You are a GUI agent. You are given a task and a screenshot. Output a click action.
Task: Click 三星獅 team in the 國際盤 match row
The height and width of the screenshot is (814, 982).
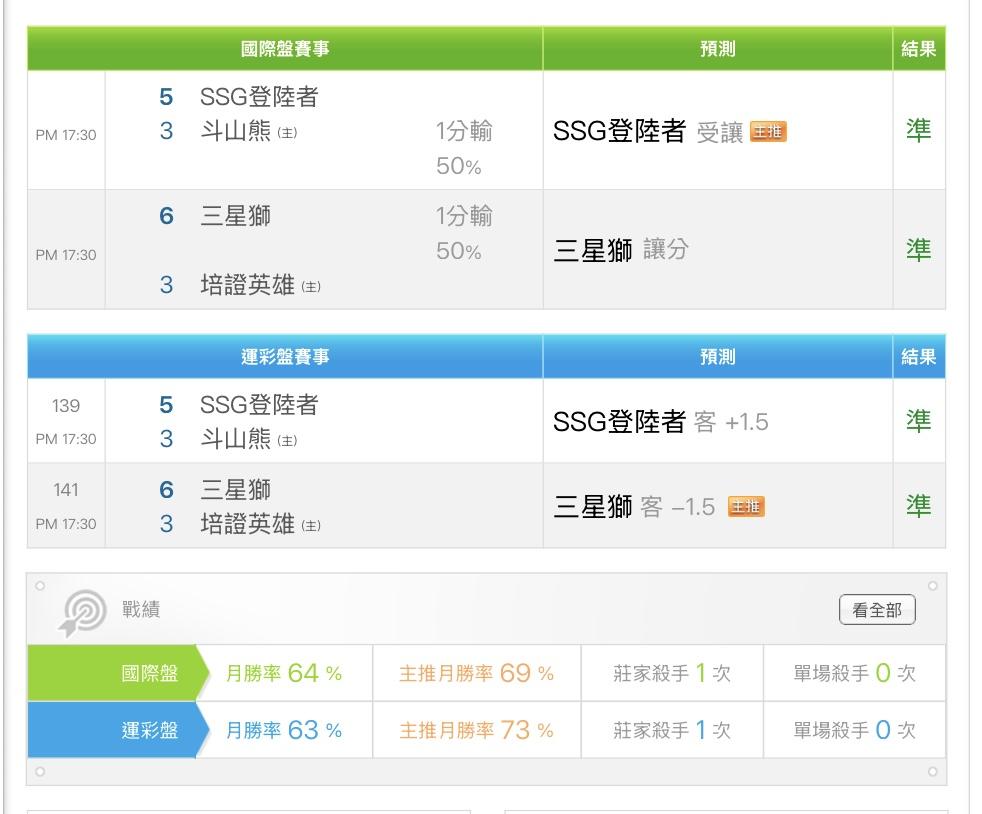click(x=235, y=216)
